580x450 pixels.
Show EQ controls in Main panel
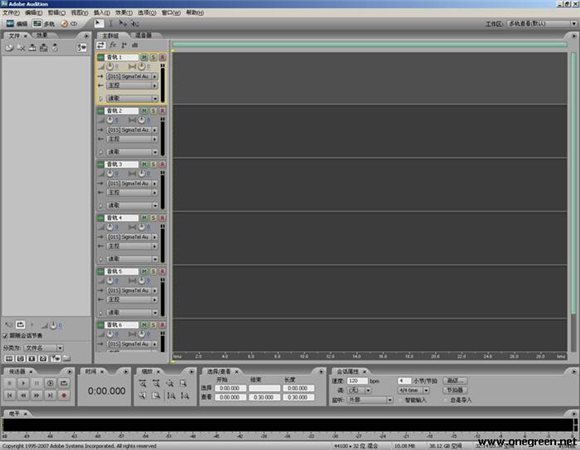(x=135, y=45)
